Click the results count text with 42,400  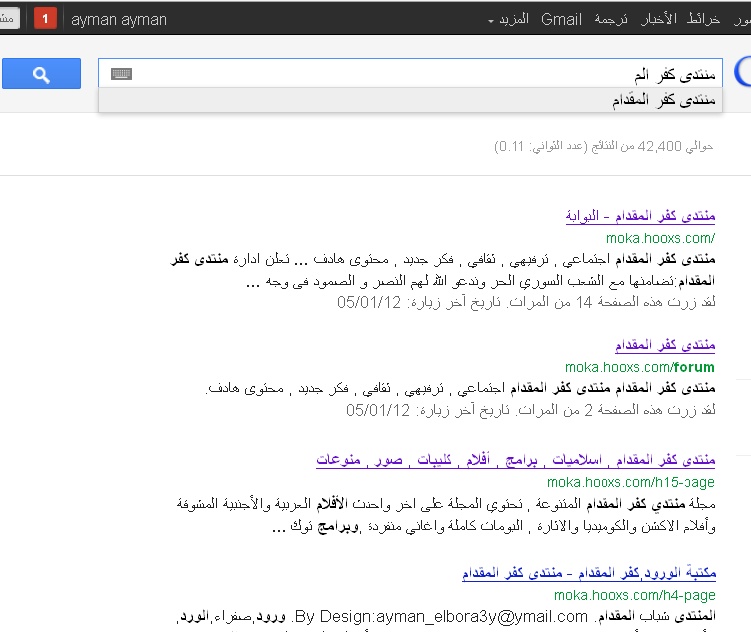tap(603, 146)
